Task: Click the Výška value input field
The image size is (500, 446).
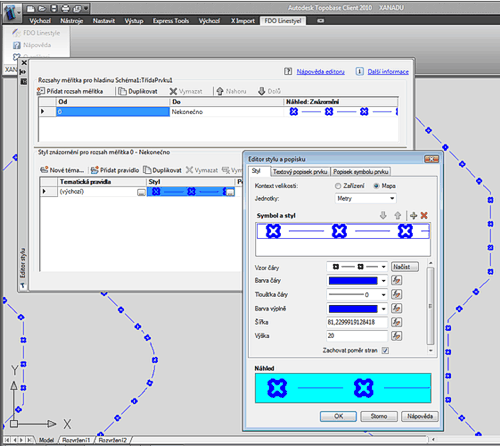Action: [x=357, y=336]
